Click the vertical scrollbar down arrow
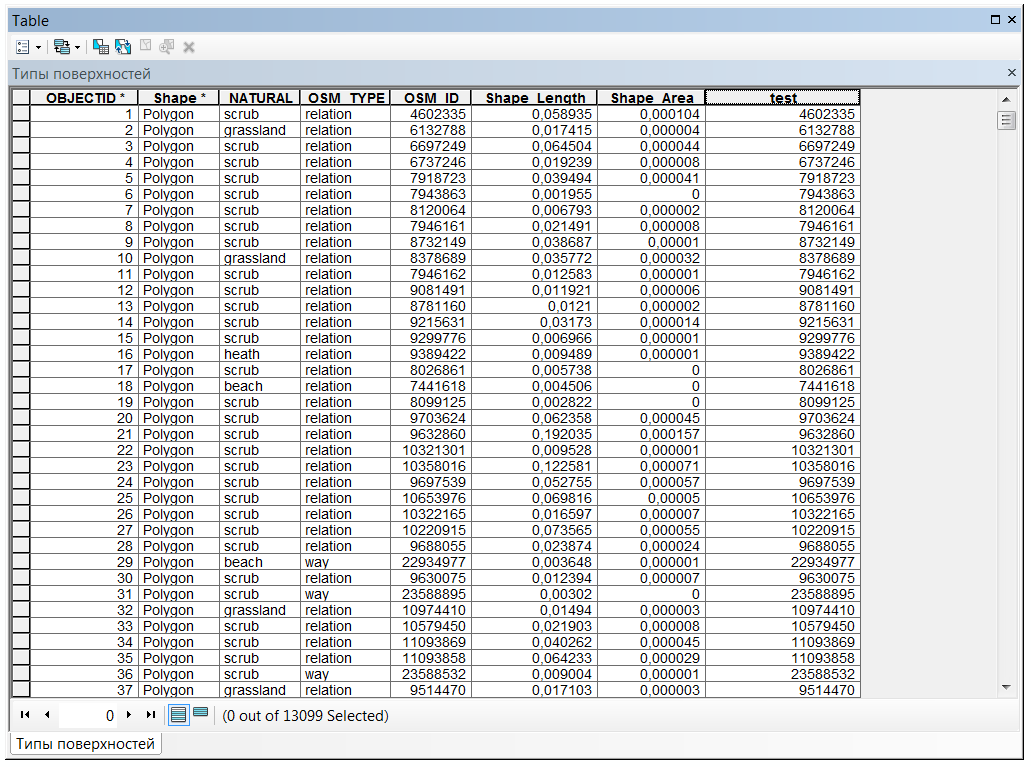This screenshot has height=767, width=1031. (x=1006, y=687)
